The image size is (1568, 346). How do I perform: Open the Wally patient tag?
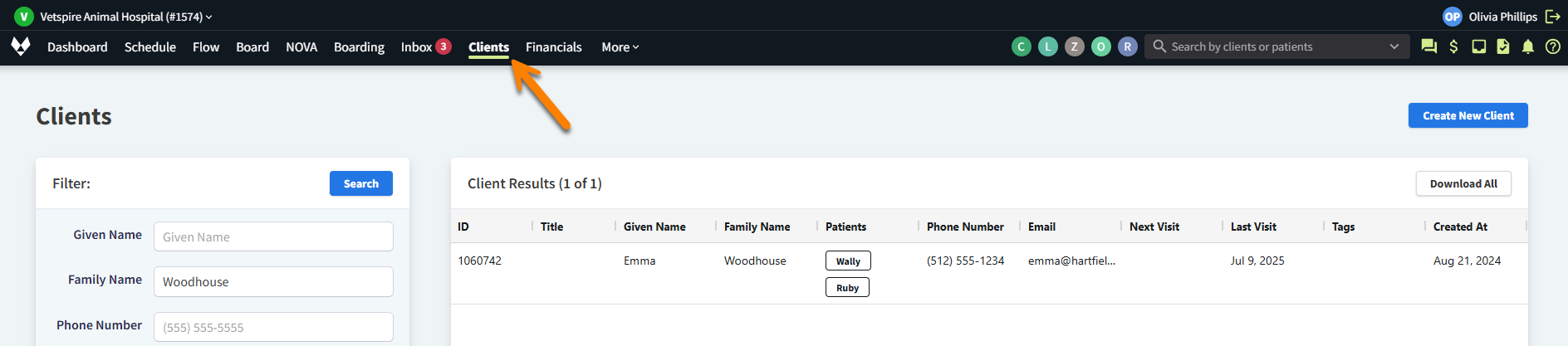click(x=847, y=261)
